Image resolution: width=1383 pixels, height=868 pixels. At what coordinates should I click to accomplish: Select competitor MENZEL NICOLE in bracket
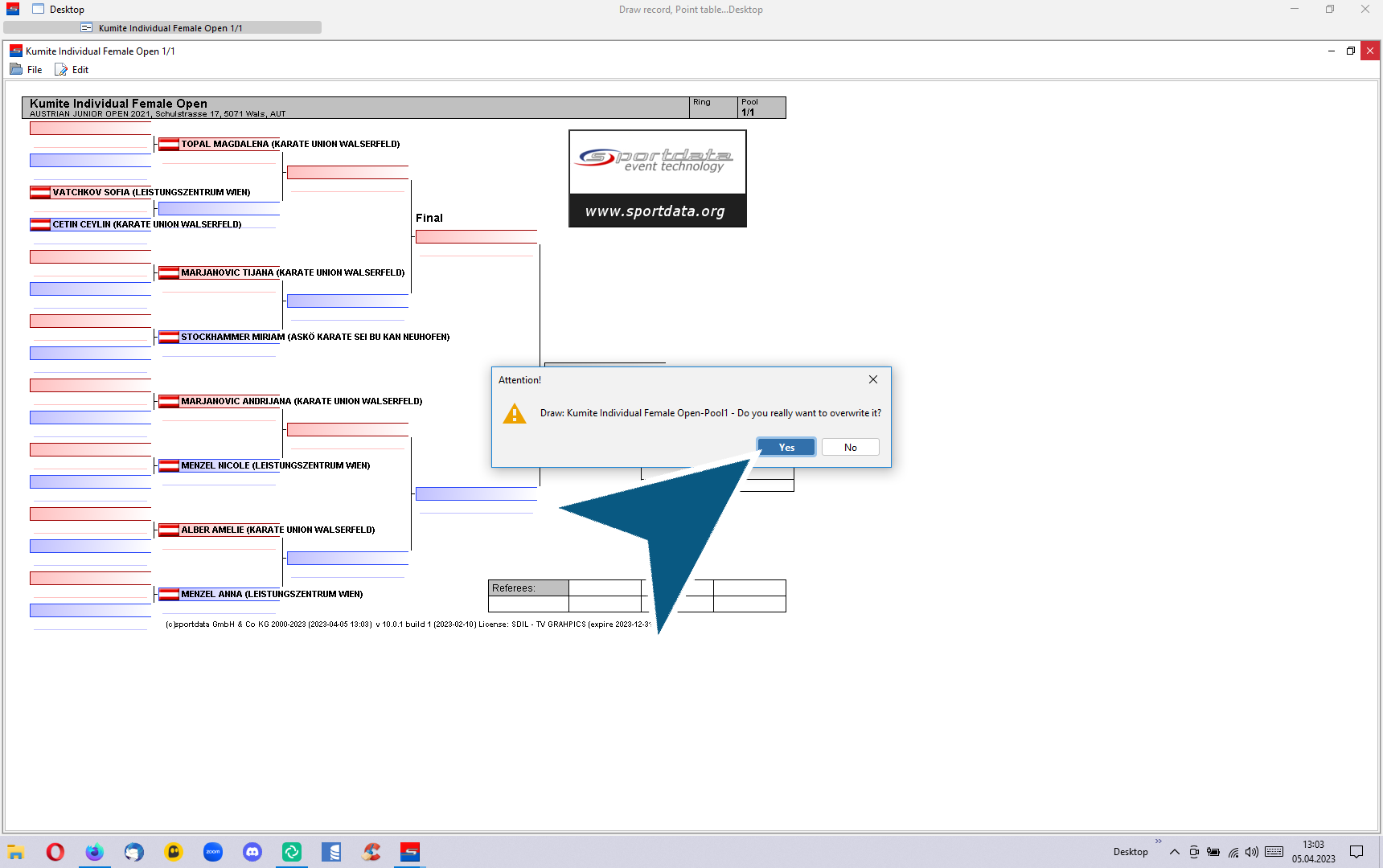coord(276,465)
